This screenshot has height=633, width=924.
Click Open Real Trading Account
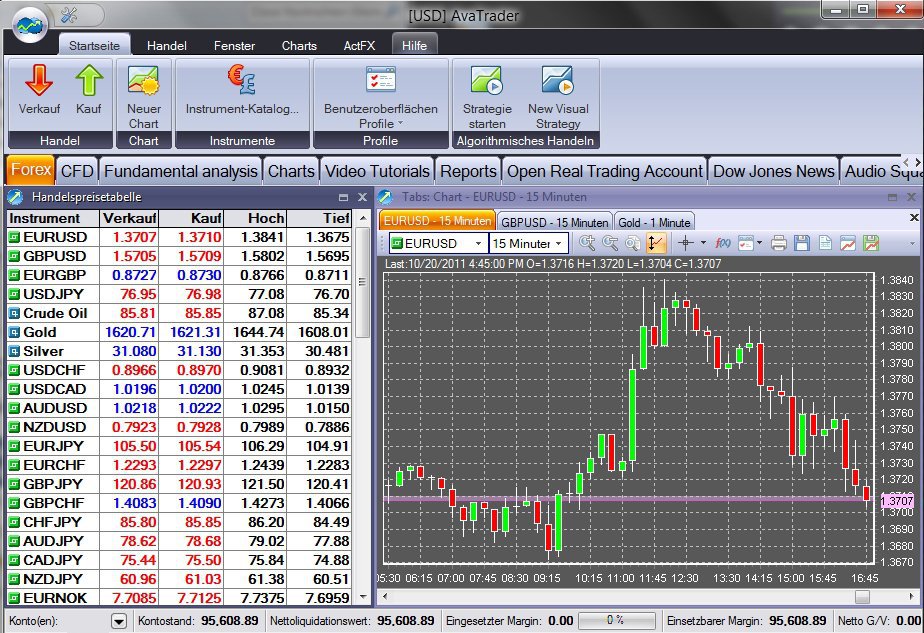[605, 171]
